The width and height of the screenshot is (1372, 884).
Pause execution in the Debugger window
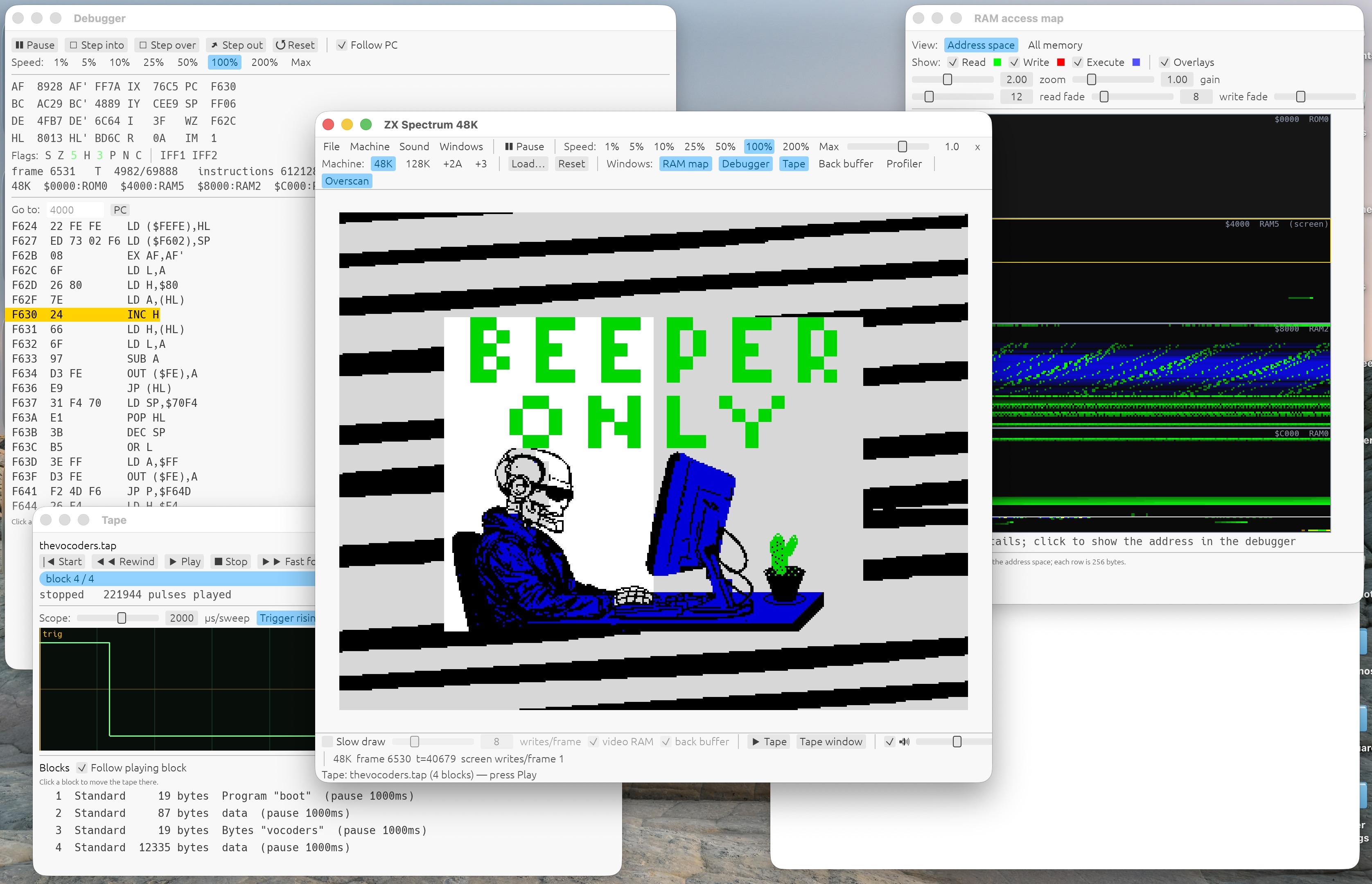coord(35,45)
